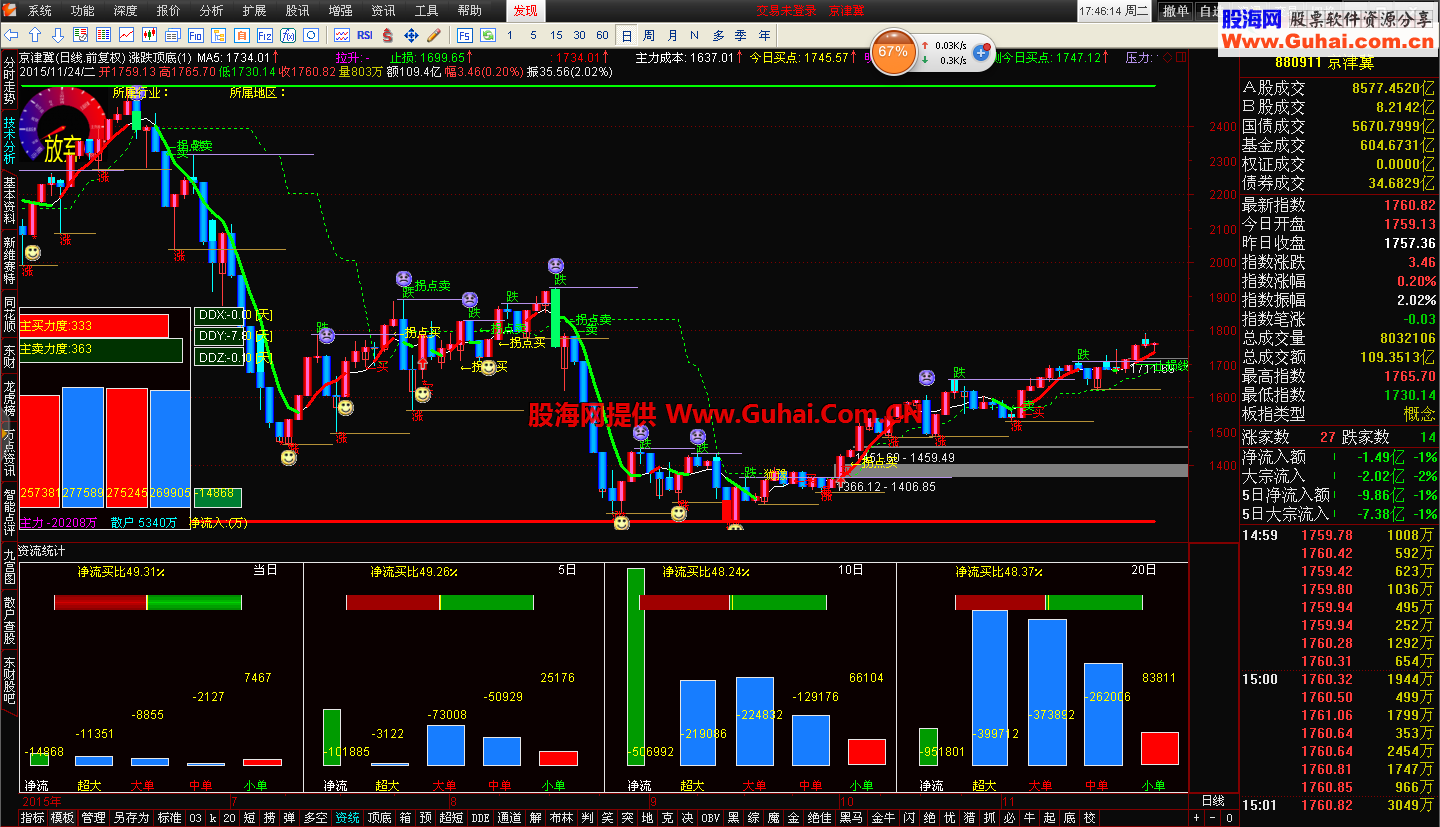The height and width of the screenshot is (827, 1440).
Task: Select the DDE indicator tab
Action: (x=480, y=818)
